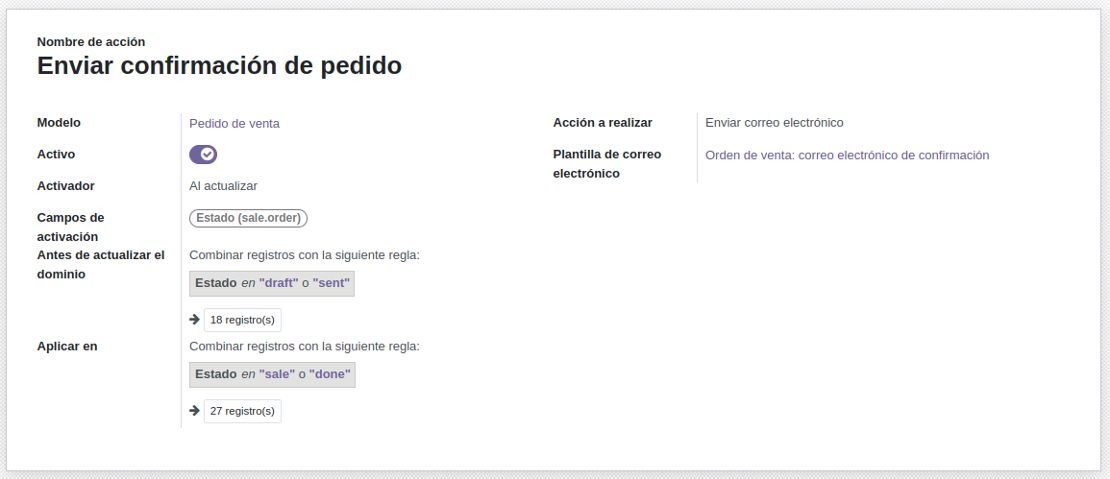This screenshot has height=479, width=1110.
Task: Click the Plantilla de correo electrónico label
Action: pos(607,163)
